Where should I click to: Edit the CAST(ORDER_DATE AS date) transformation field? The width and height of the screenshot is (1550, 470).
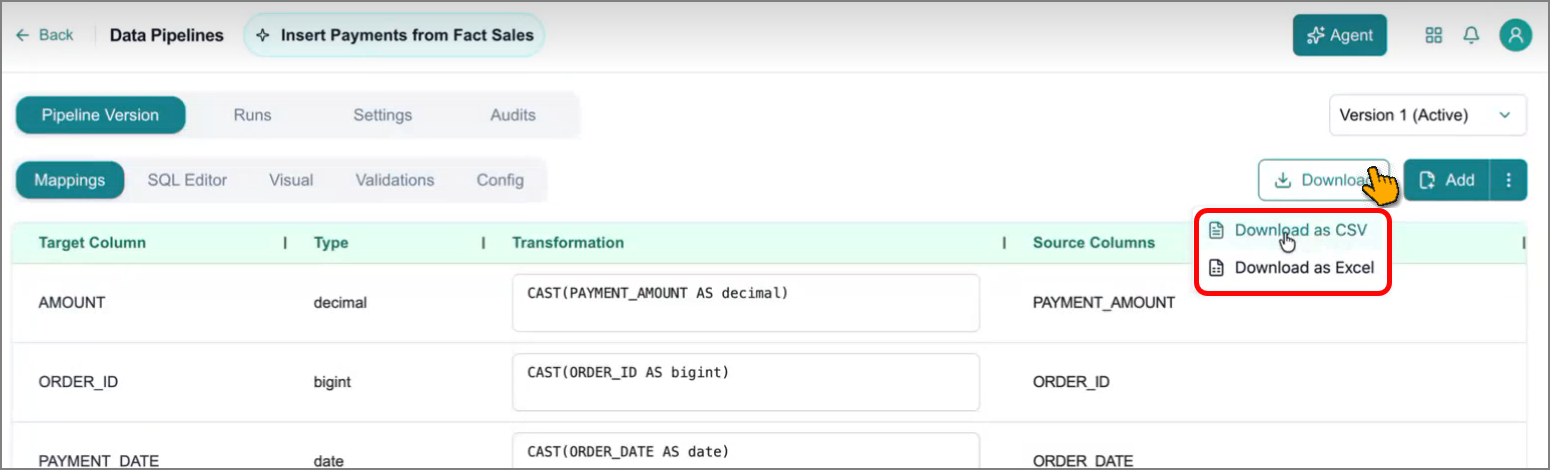746,450
